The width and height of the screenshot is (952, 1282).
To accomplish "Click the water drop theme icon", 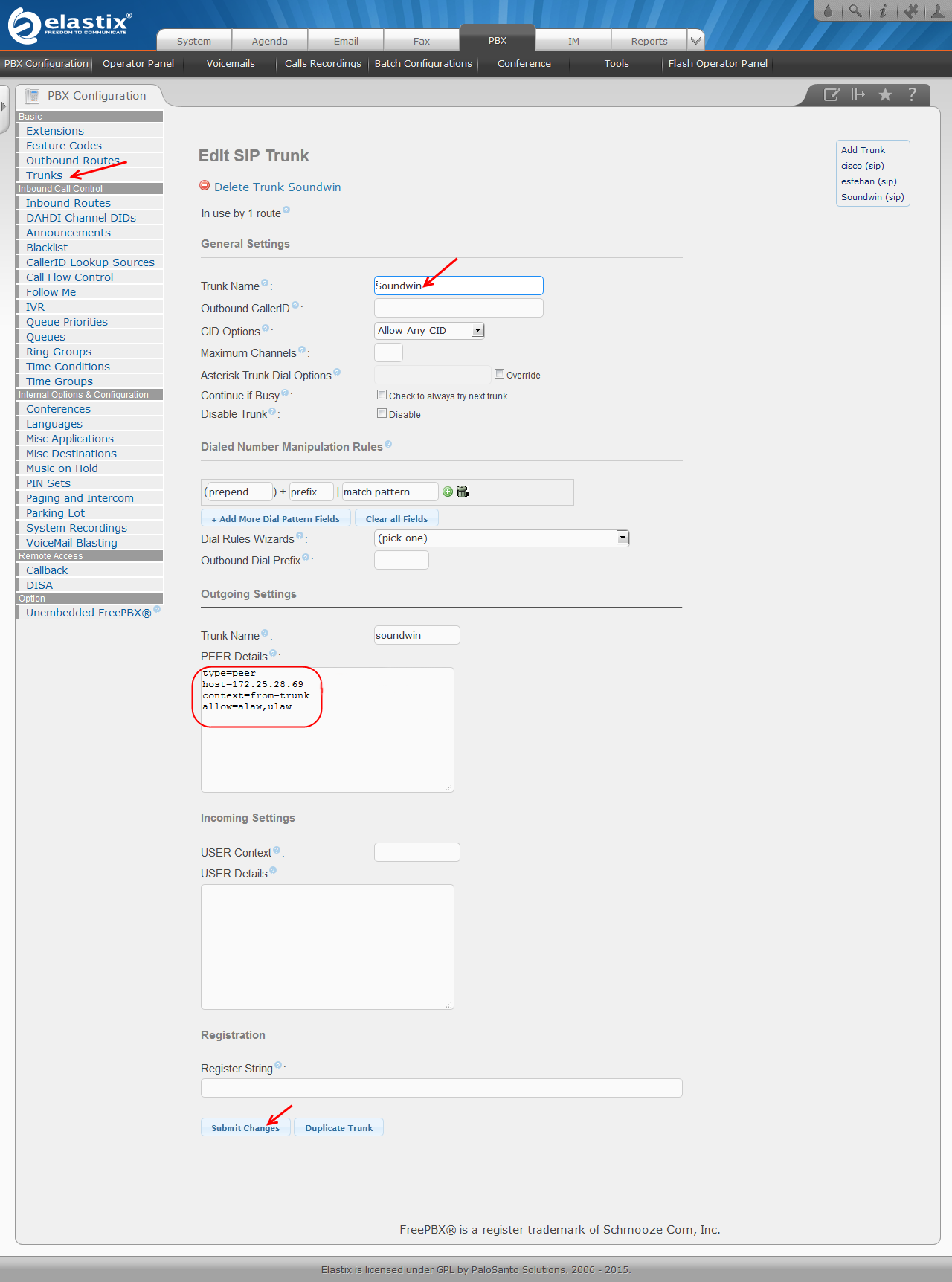I will 828,10.
